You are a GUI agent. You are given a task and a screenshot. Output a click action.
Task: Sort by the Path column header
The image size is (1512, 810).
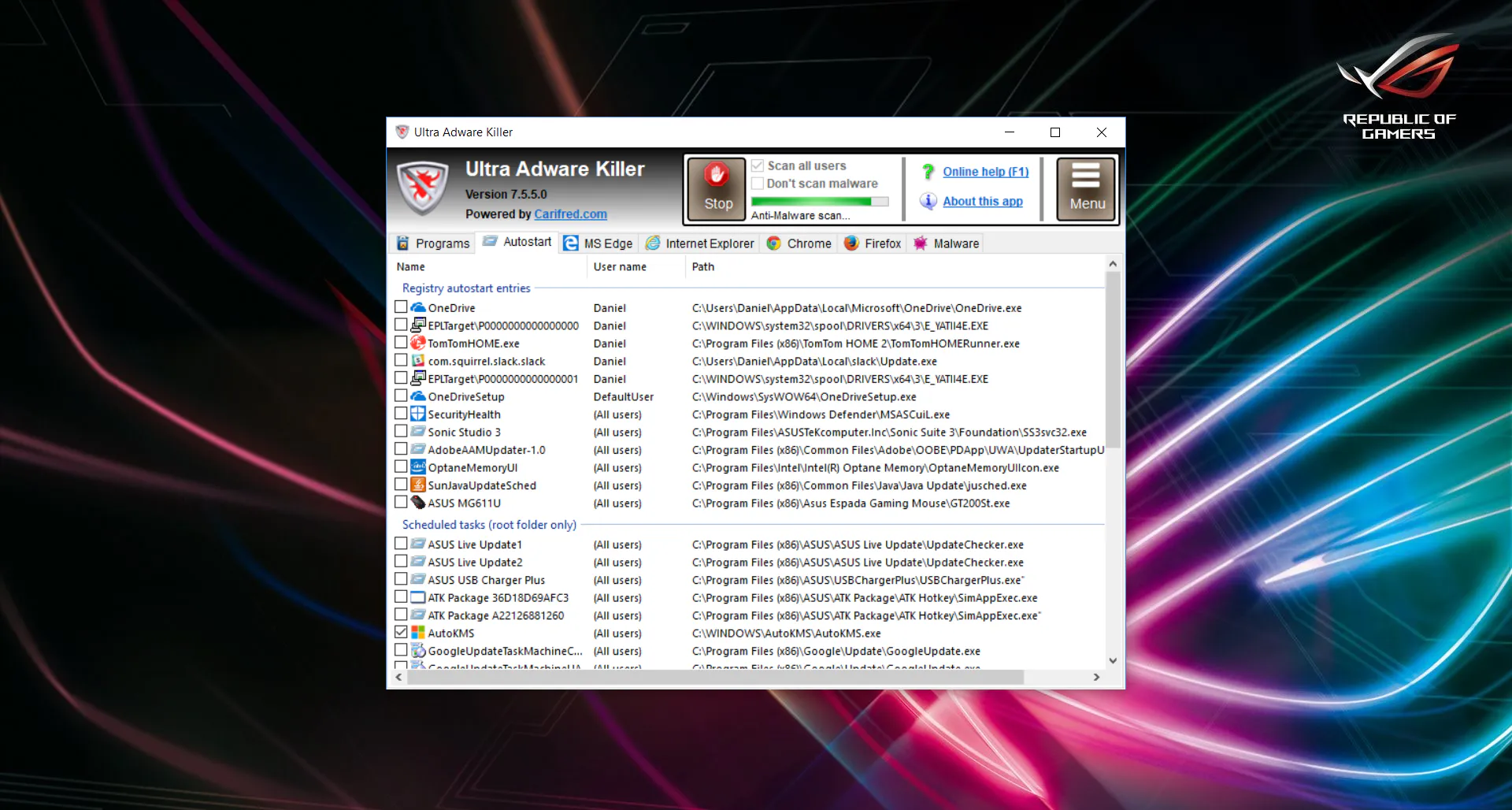pos(895,267)
